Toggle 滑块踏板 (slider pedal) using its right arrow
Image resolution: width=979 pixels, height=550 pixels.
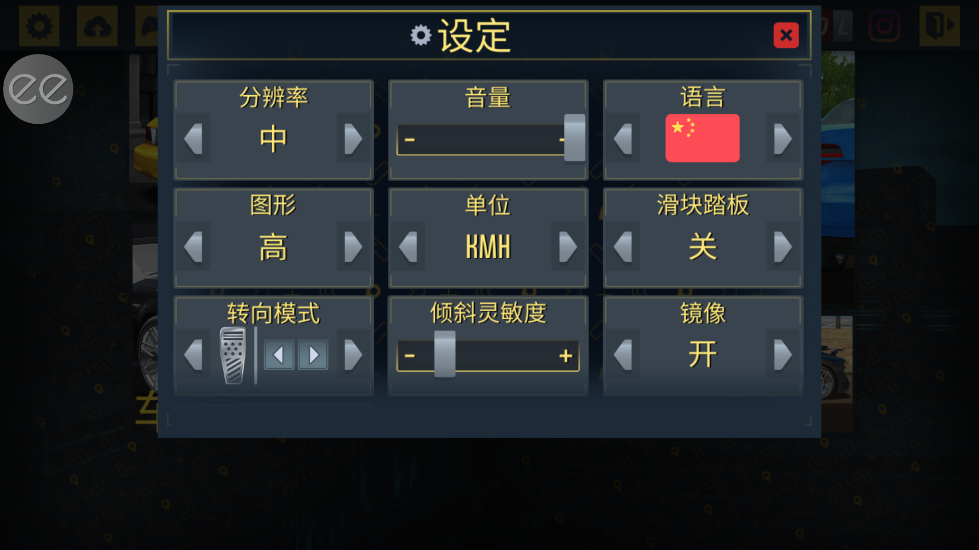click(782, 247)
